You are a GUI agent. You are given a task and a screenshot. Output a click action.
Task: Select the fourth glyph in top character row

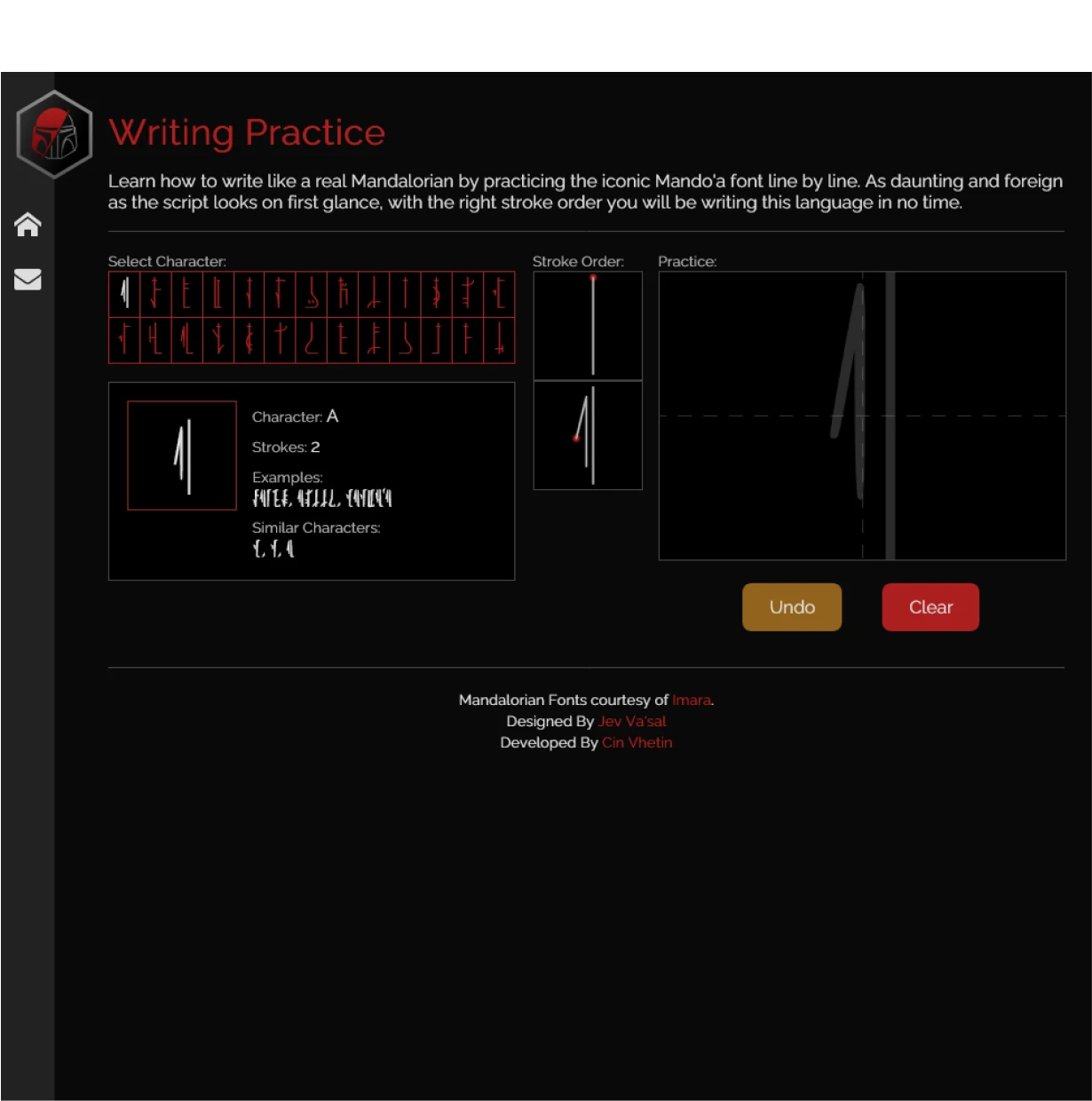coord(218,294)
